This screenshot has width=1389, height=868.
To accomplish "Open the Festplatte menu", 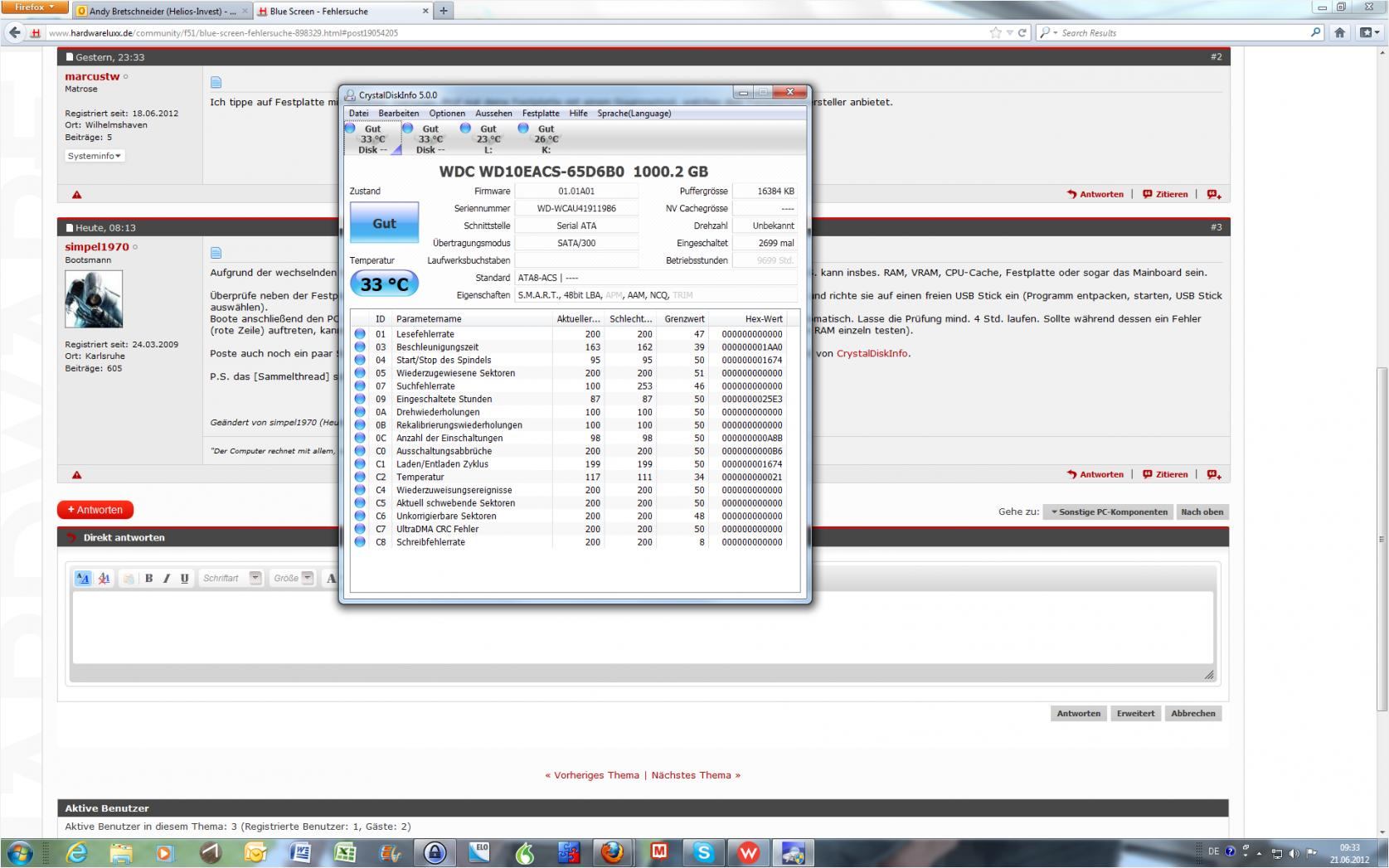I will pyautogui.click(x=541, y=114).
